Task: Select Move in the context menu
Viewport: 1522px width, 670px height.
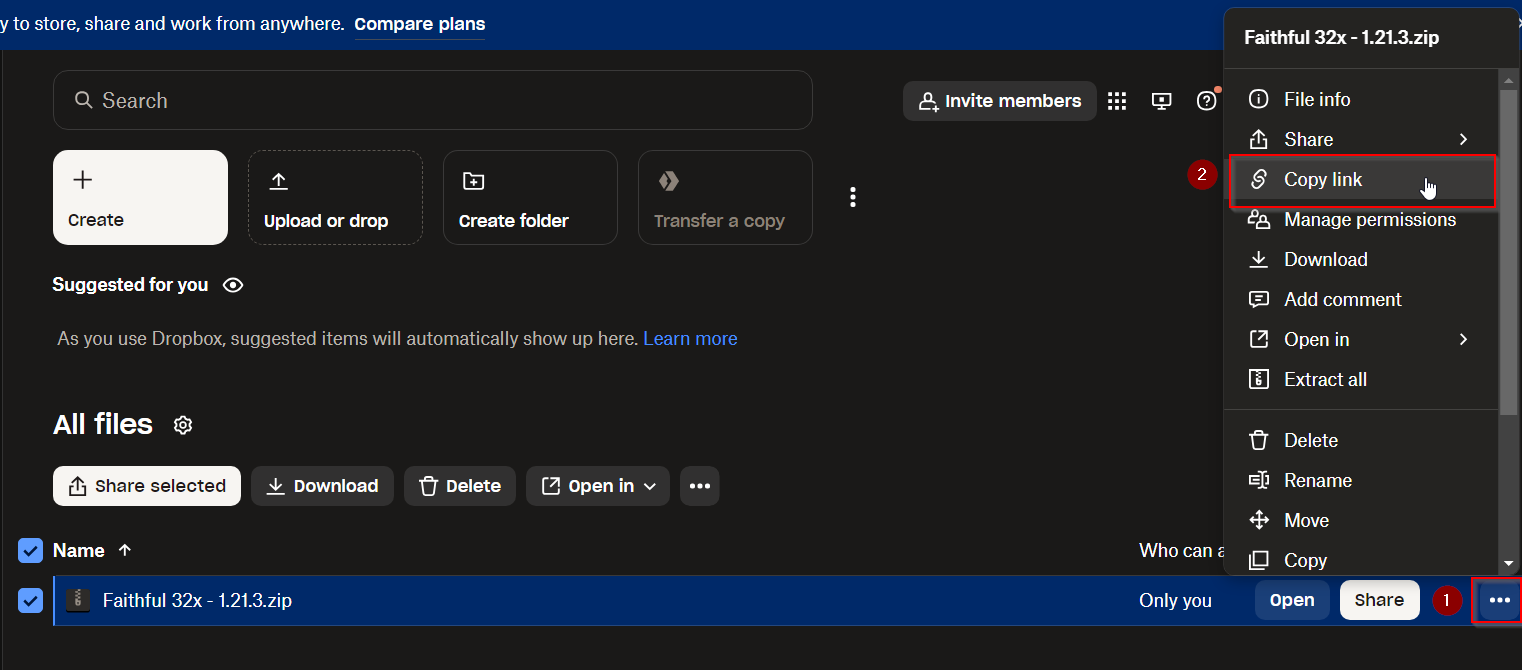Action: tap(1361, 520)
